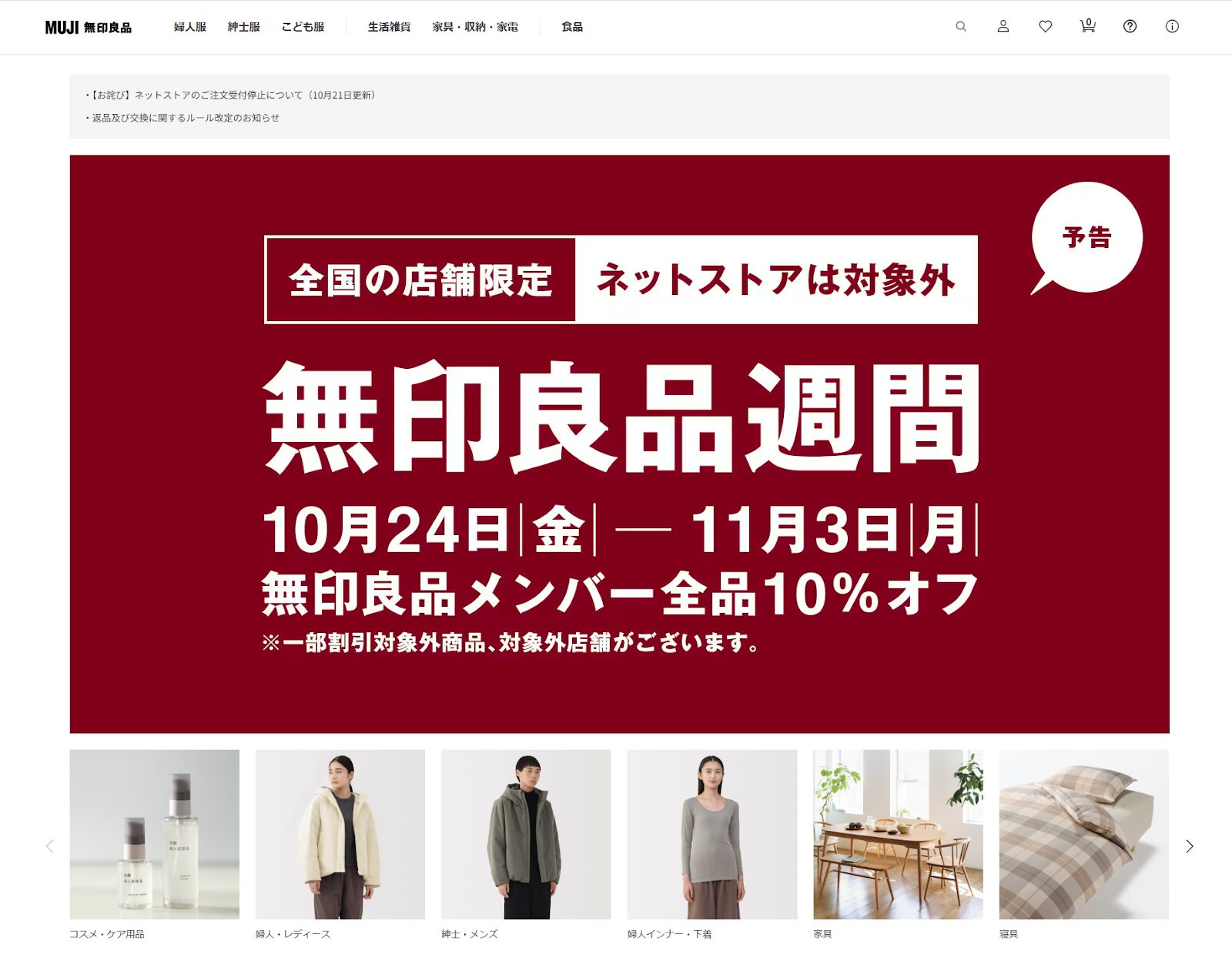Open こども服 menu
Screen dimensions: 1232x971
303,27
